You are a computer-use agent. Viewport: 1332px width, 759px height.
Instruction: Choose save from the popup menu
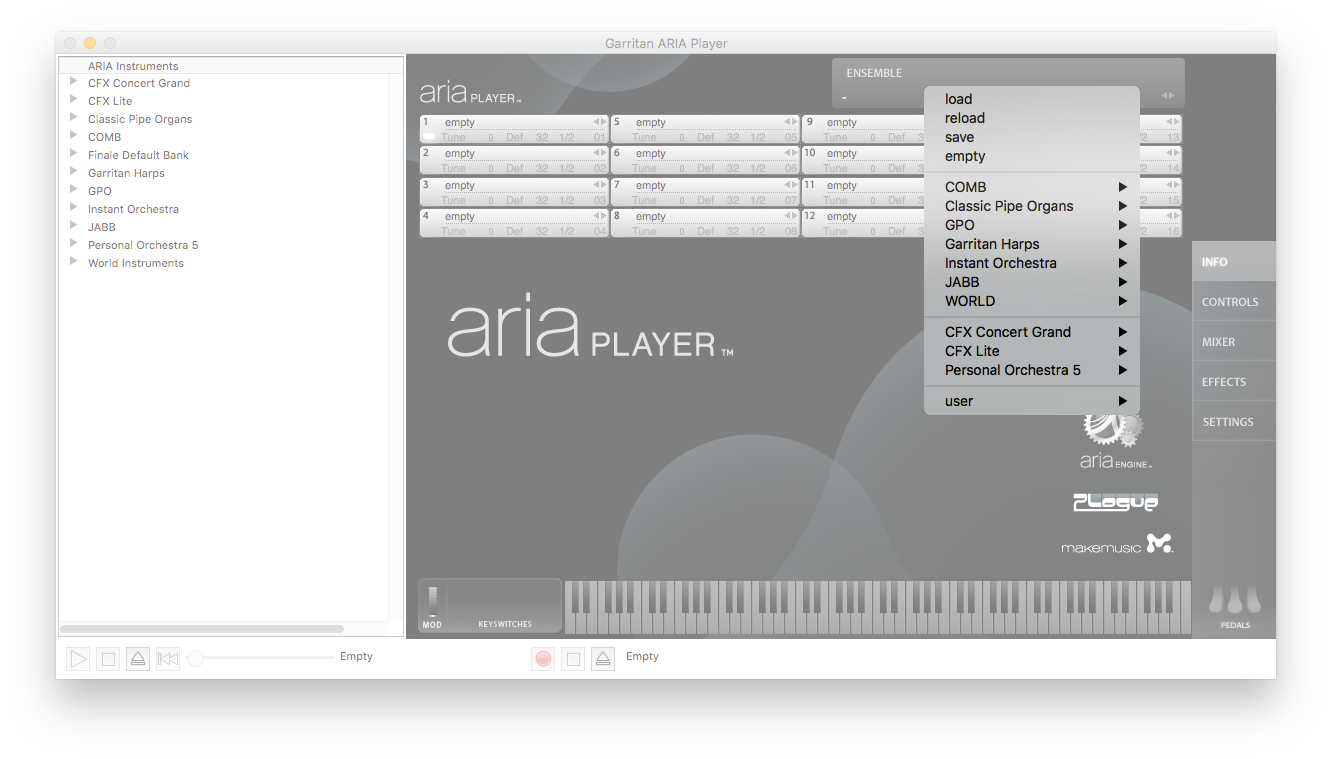click(x=1032, y=137)
